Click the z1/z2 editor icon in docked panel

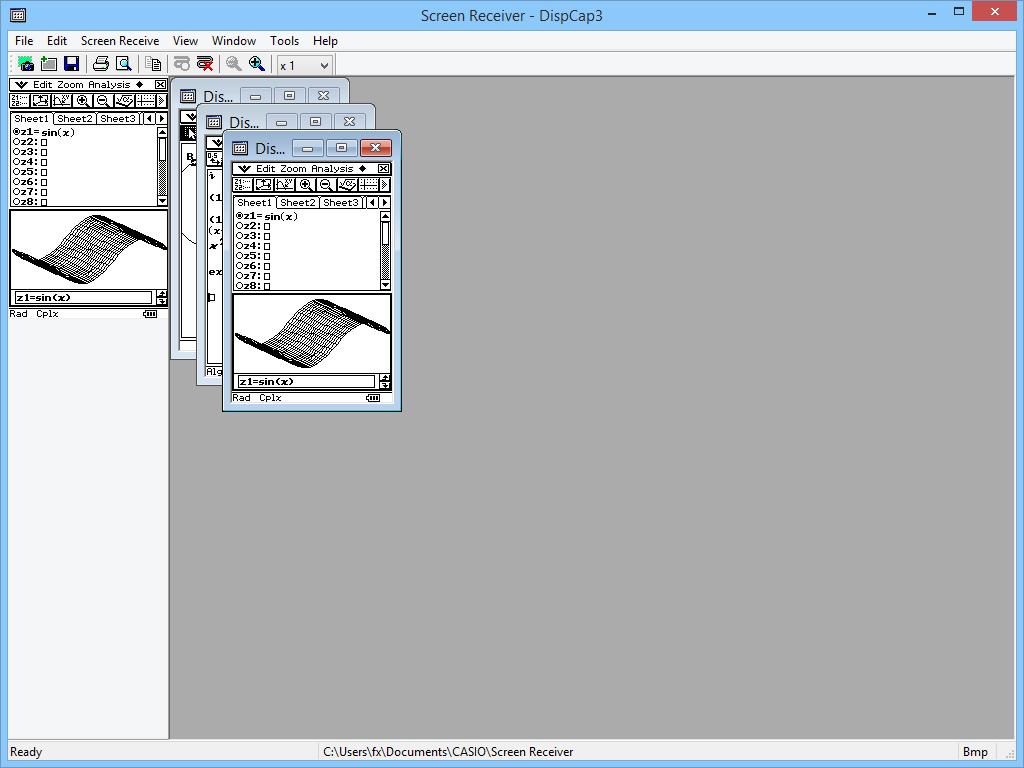20,101
